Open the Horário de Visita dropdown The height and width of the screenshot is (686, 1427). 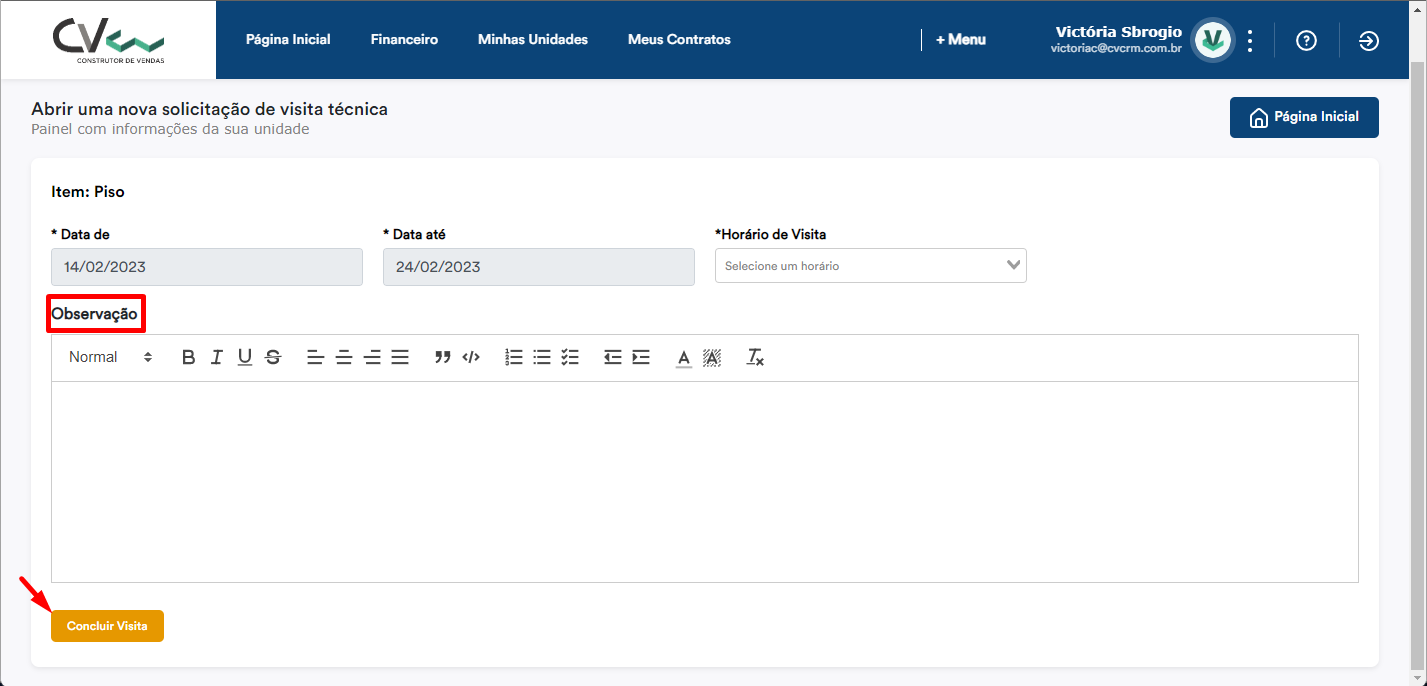(871, 266)
